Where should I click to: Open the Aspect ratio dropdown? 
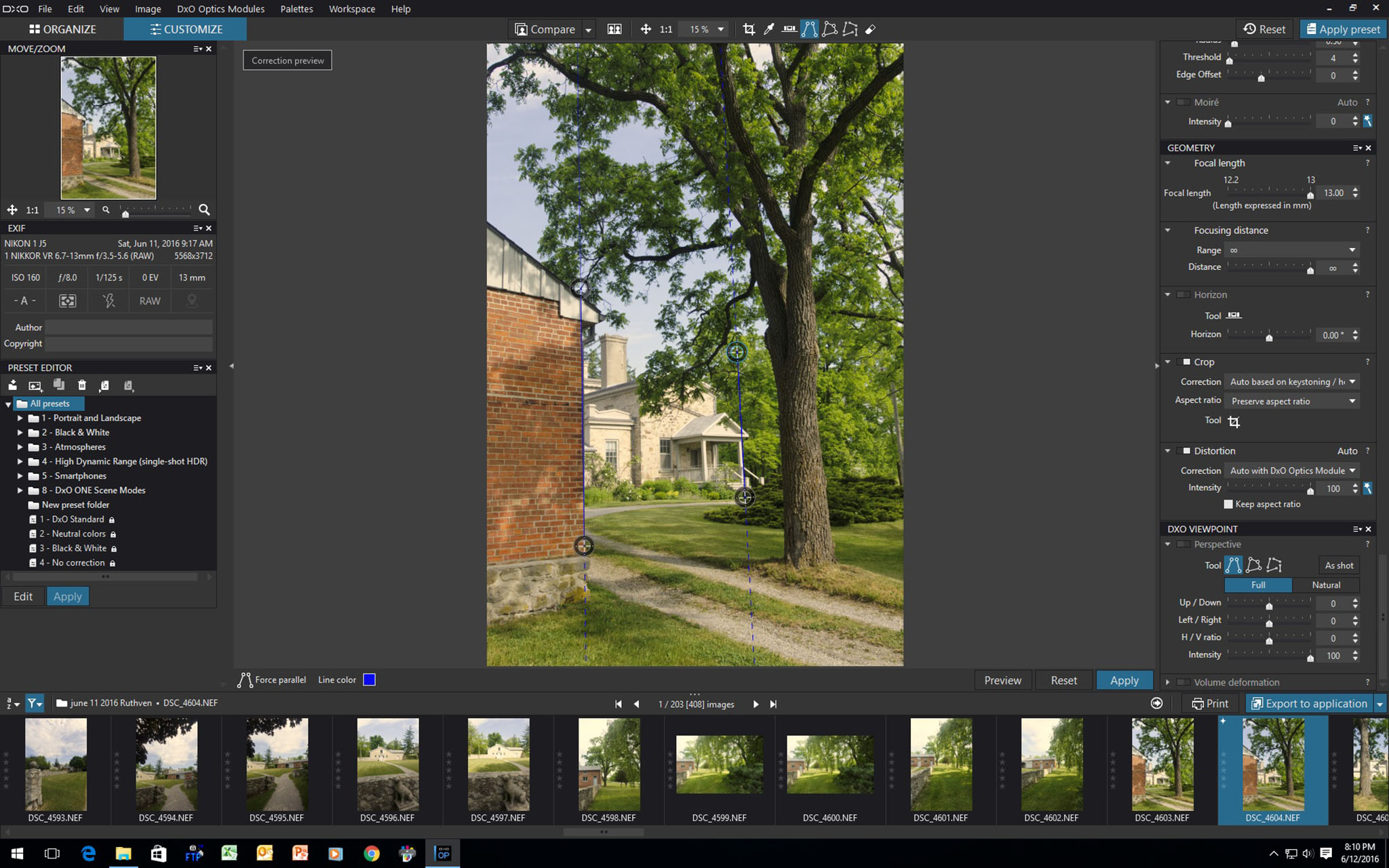[x=1291, y=401]
